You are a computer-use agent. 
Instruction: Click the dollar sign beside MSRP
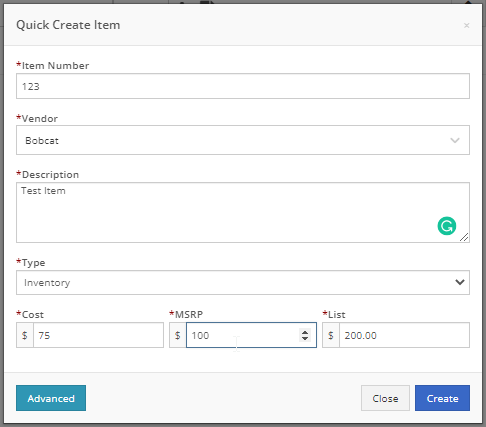(x=178, y=335)
